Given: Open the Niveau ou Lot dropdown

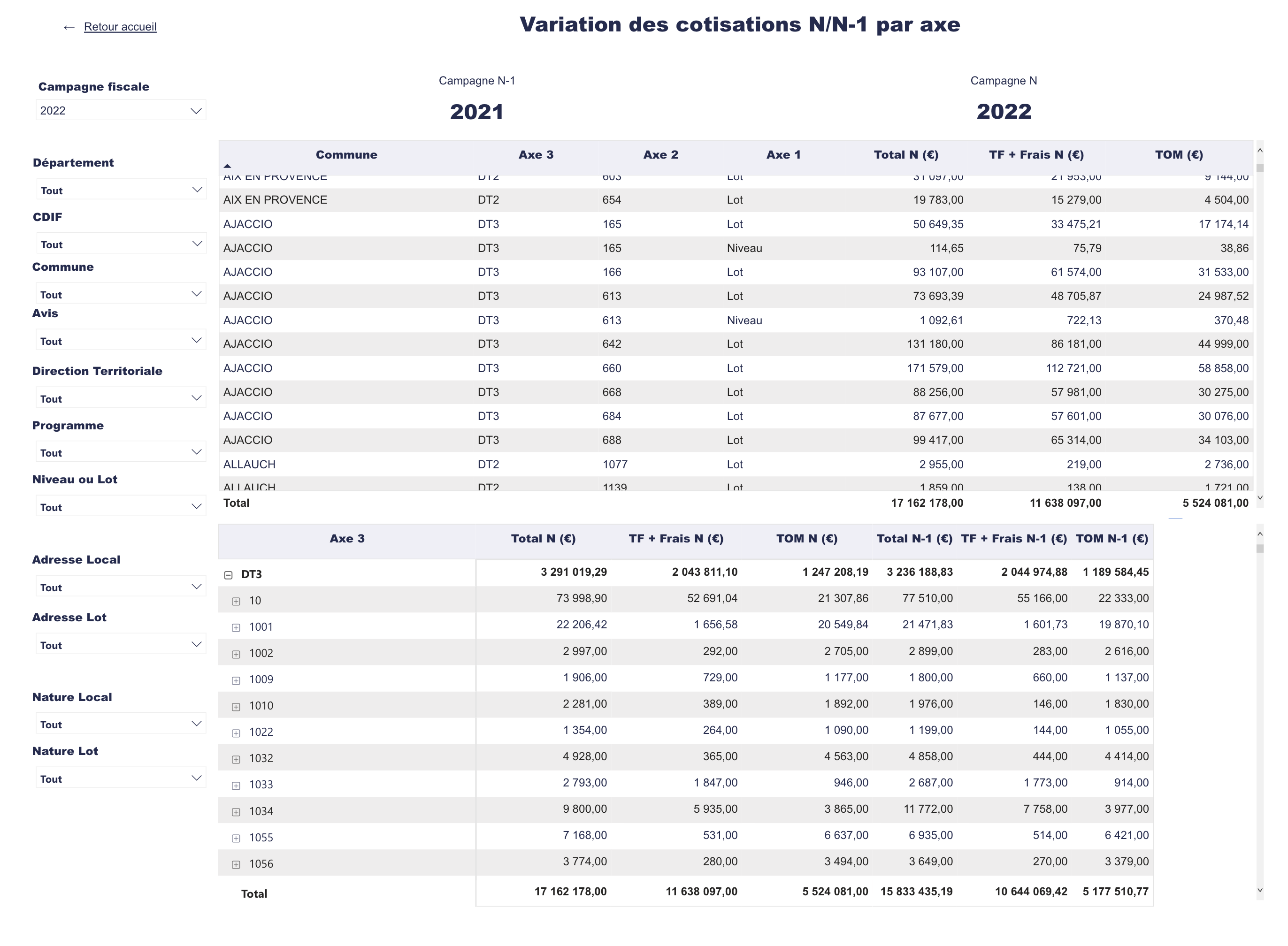Looking at the screenshot, I should [120, 507].
